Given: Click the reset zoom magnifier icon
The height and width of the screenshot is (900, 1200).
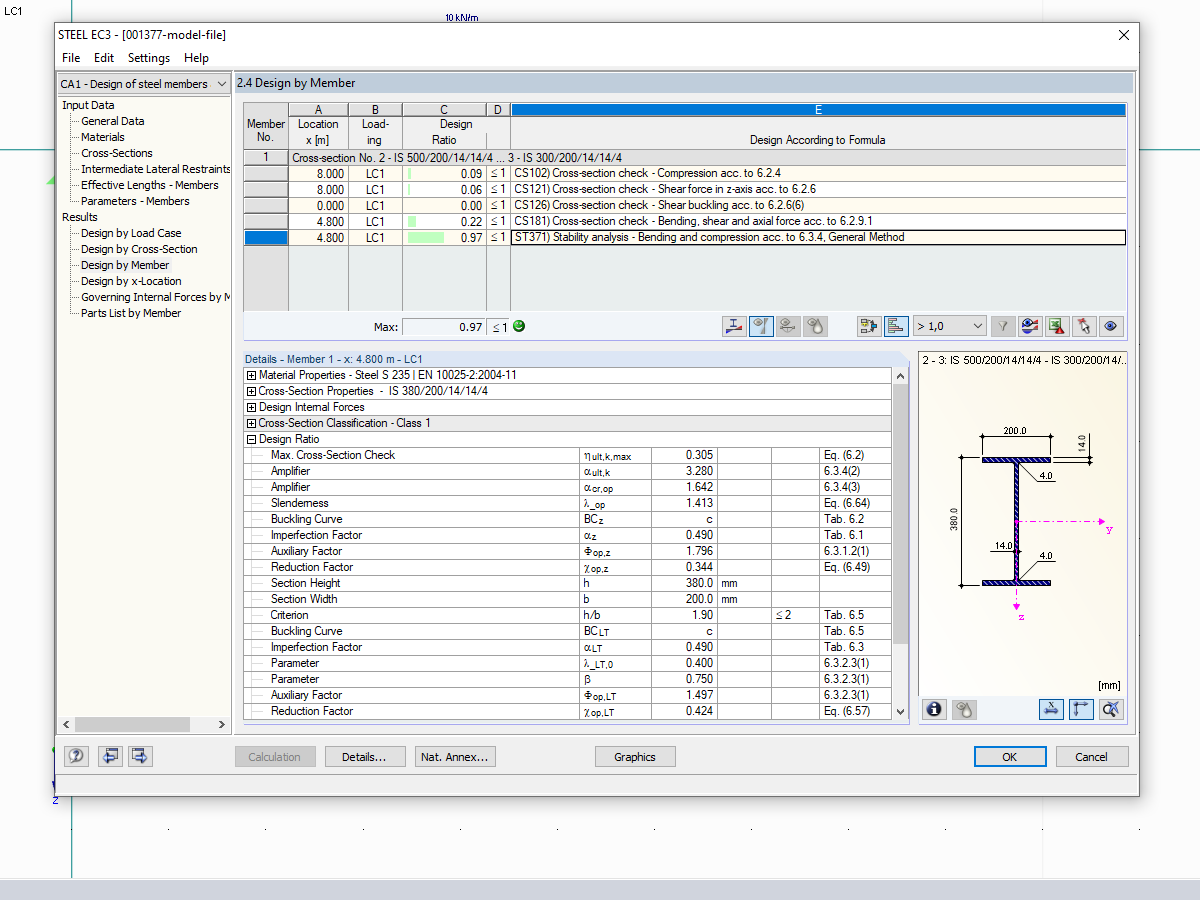Looking at the screenshot, I should click(x=1111, y=709).
